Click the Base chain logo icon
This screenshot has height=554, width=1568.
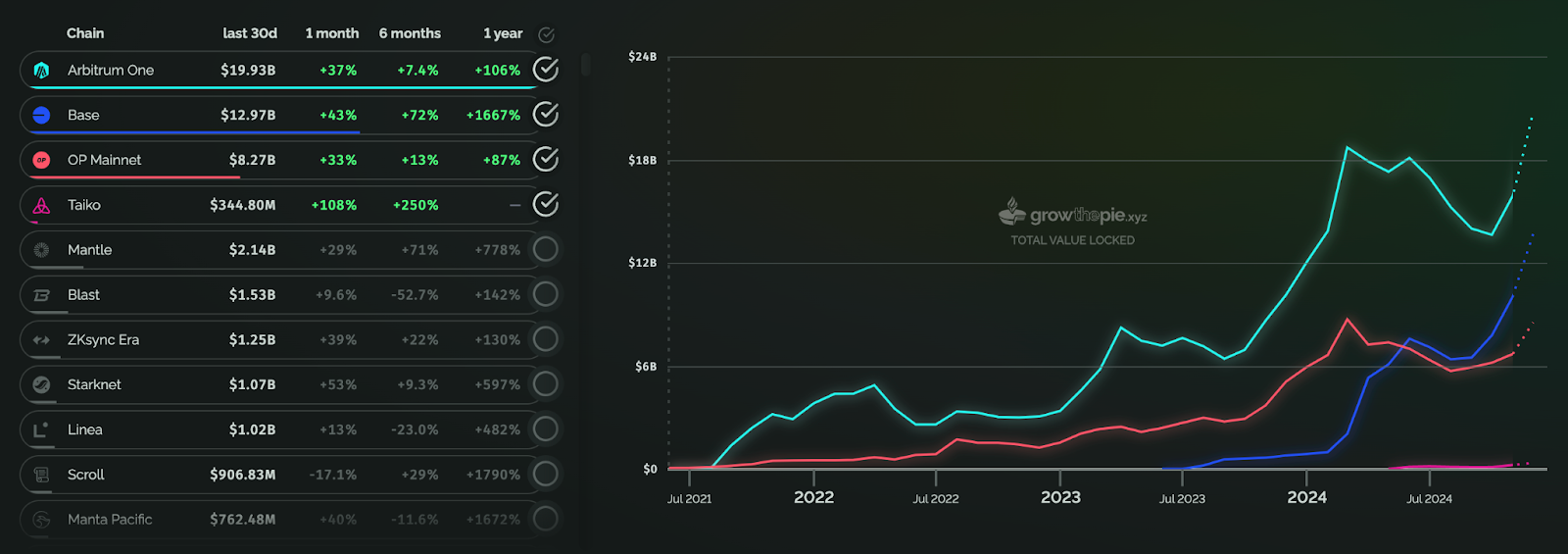coord(41,116)
